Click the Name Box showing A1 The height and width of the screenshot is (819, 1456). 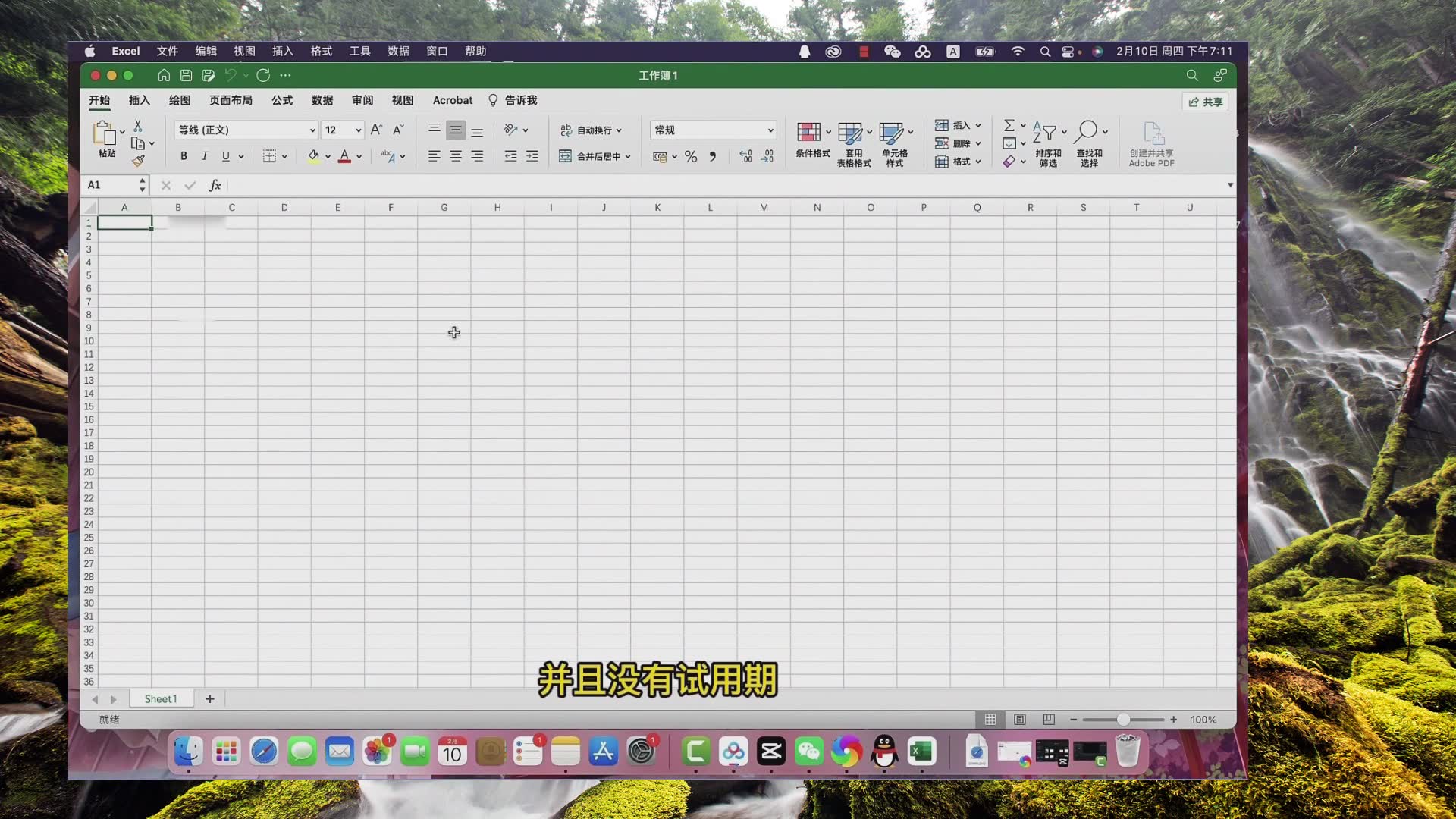coord(116,185)
